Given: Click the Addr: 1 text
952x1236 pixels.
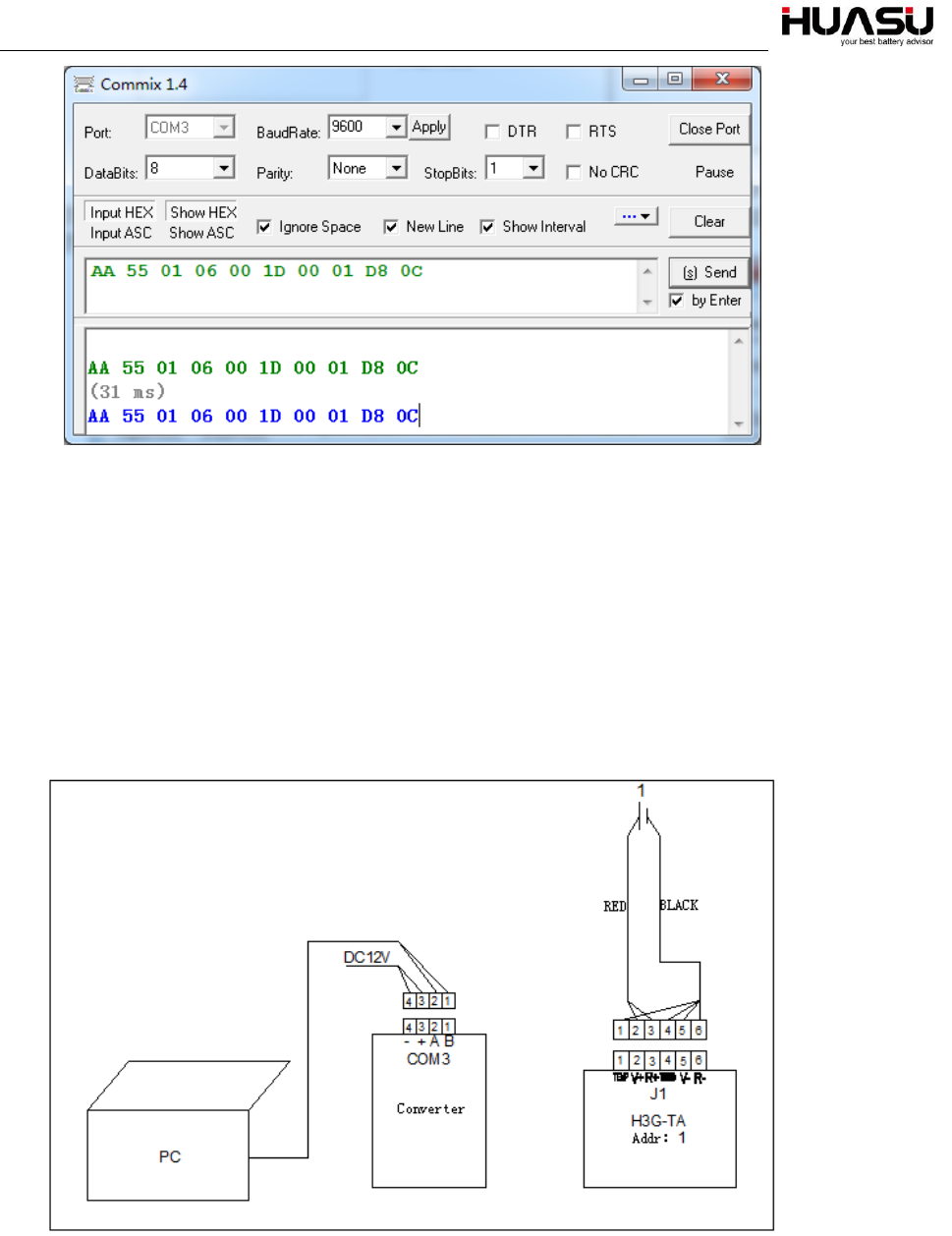Looking at the screenshot, I should point(658,1138).
